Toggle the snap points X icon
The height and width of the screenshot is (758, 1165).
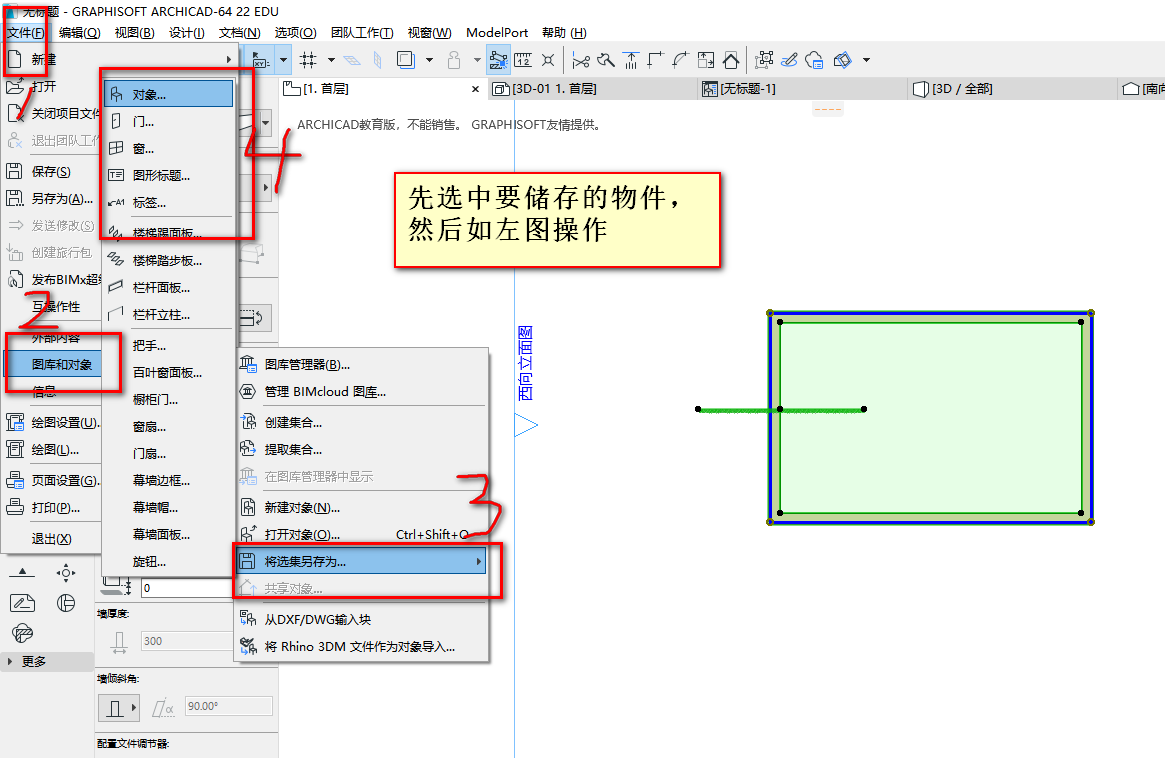(x=548, y=60)
